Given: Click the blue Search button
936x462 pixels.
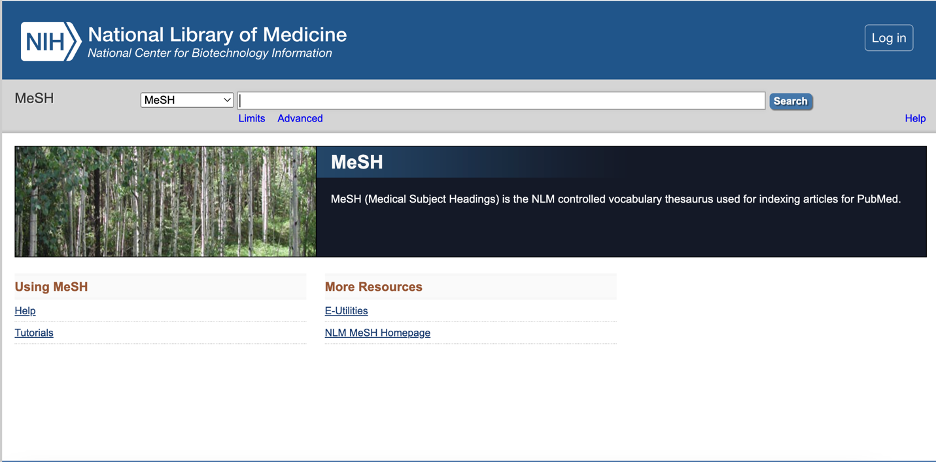Looking at the screenshot, I should point(790,101).
